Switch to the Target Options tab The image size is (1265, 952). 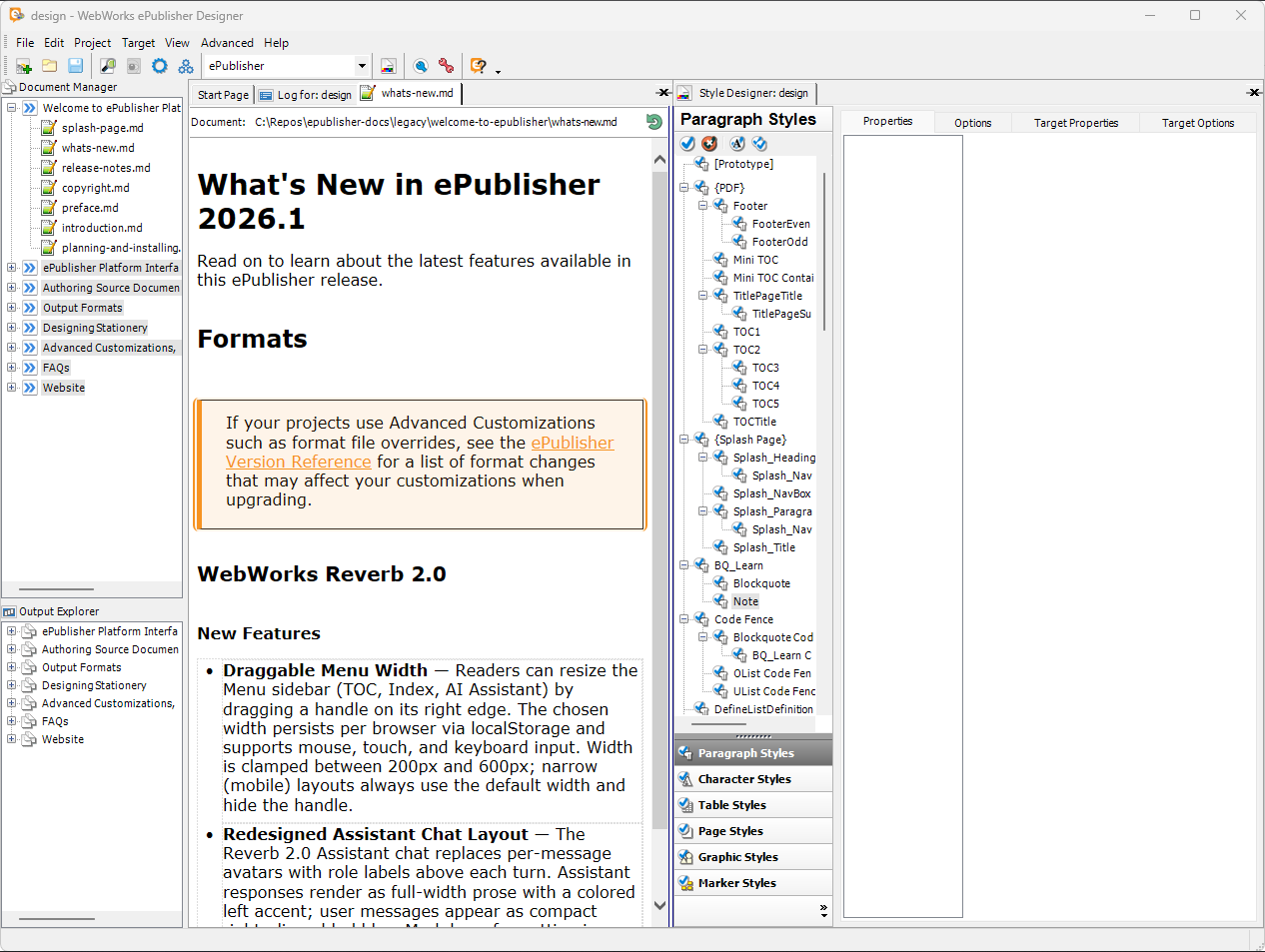[x=1198, y=123]
